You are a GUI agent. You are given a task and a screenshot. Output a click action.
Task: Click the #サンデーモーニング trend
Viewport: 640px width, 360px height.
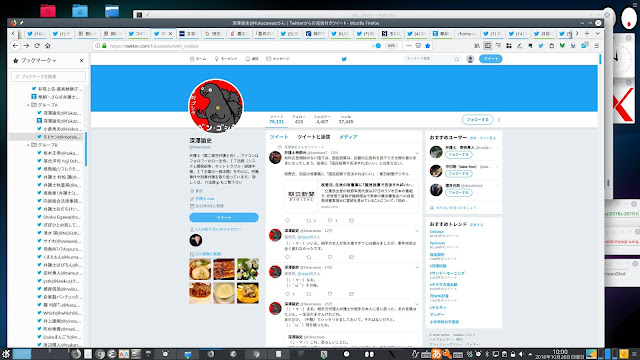[x=447, y=273]
